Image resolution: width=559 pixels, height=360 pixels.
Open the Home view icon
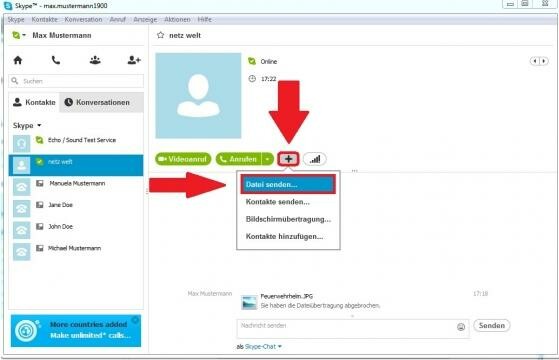[18, 60]
